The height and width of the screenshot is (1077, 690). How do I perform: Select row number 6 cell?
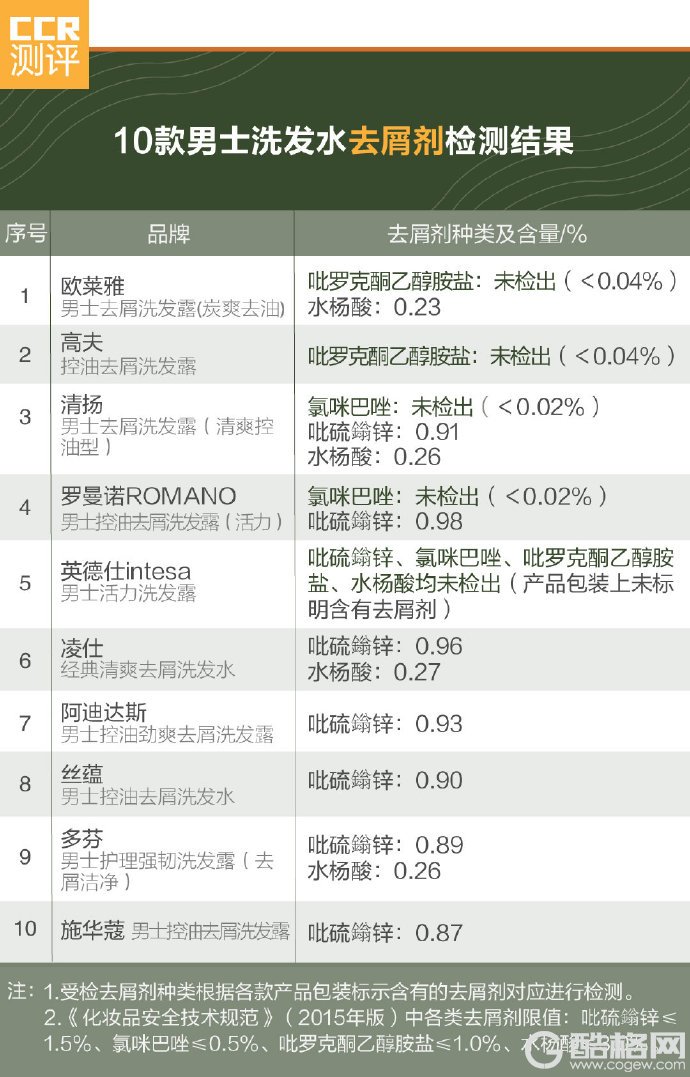click(25, 660)
